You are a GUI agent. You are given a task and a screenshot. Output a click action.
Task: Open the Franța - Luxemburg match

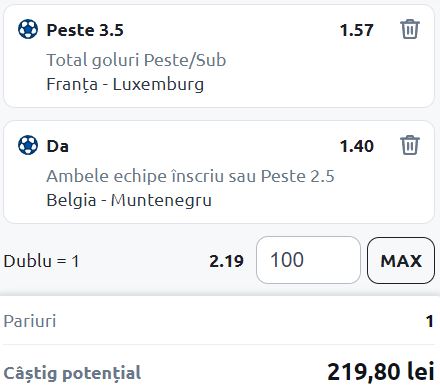click(125, 84)
